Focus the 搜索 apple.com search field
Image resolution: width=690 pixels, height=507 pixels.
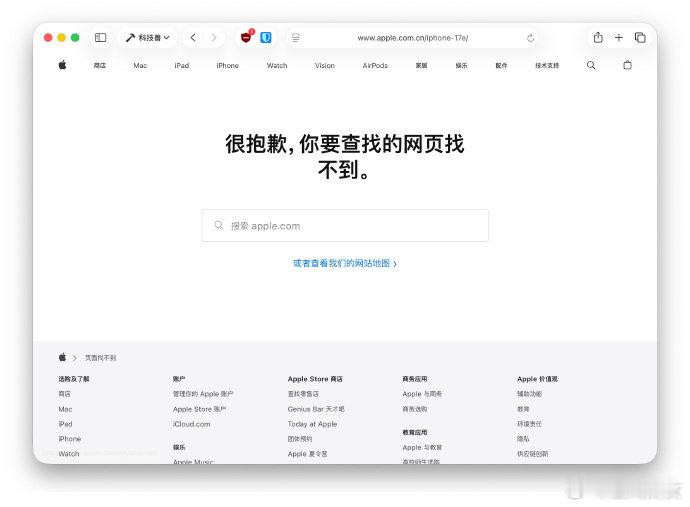click(x=345, y=225)
